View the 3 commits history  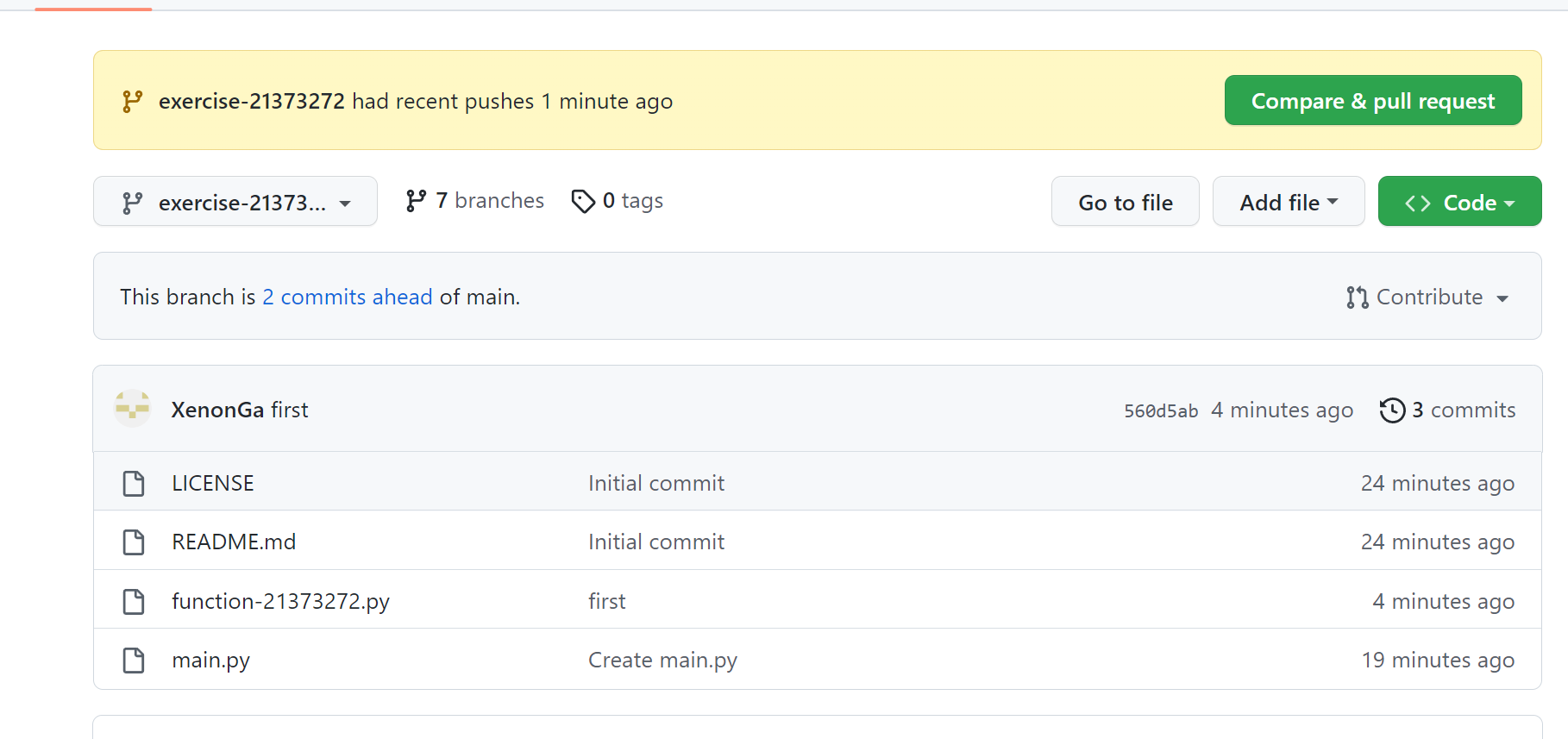[x=1447, y=410]
